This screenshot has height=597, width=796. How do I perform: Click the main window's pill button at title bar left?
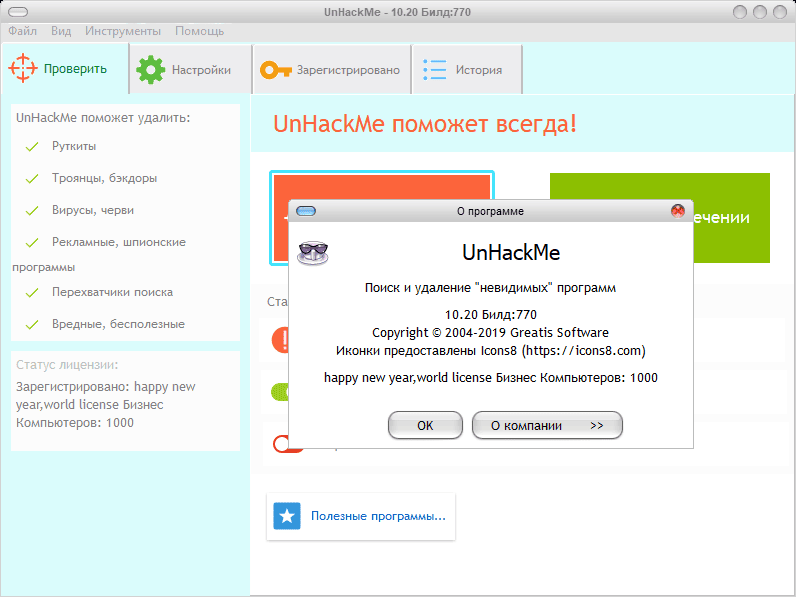(18, 12)
